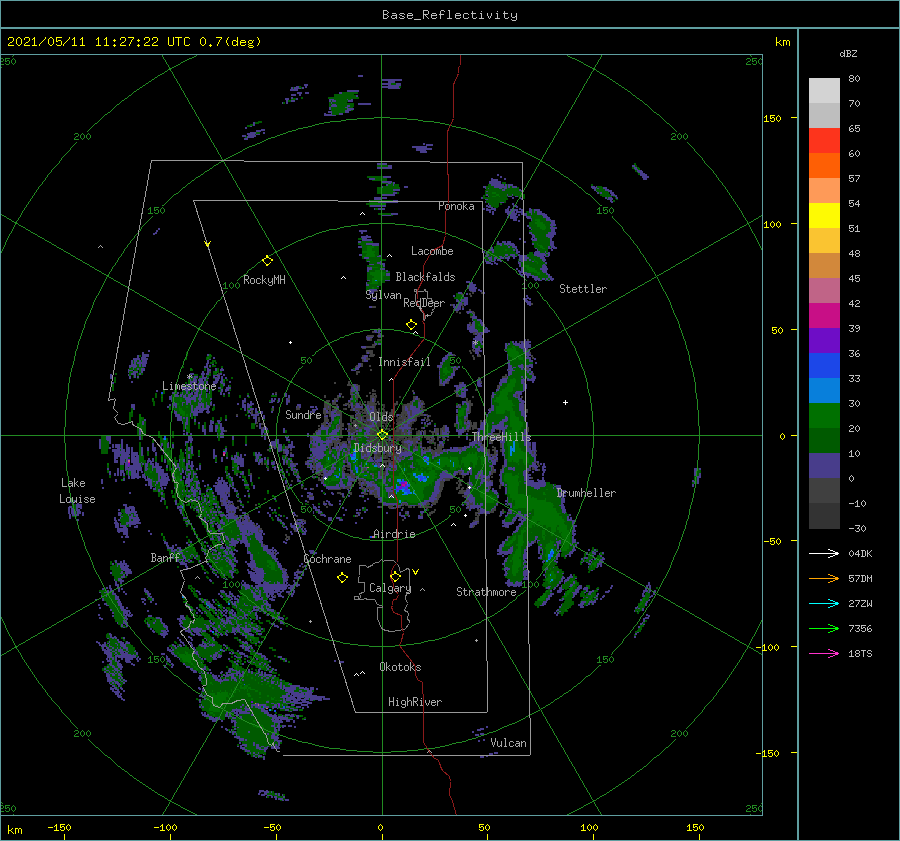This screenshot has width=900, height=841.
Task: Pick the 30 dBZ light blue swatch
Action: (x=824, y=390)
